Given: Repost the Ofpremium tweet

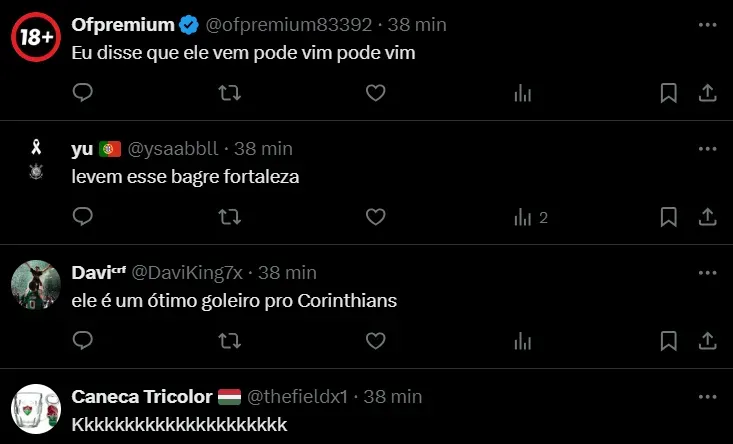Looking at the screenshot, I should click(x=229, y=93).
